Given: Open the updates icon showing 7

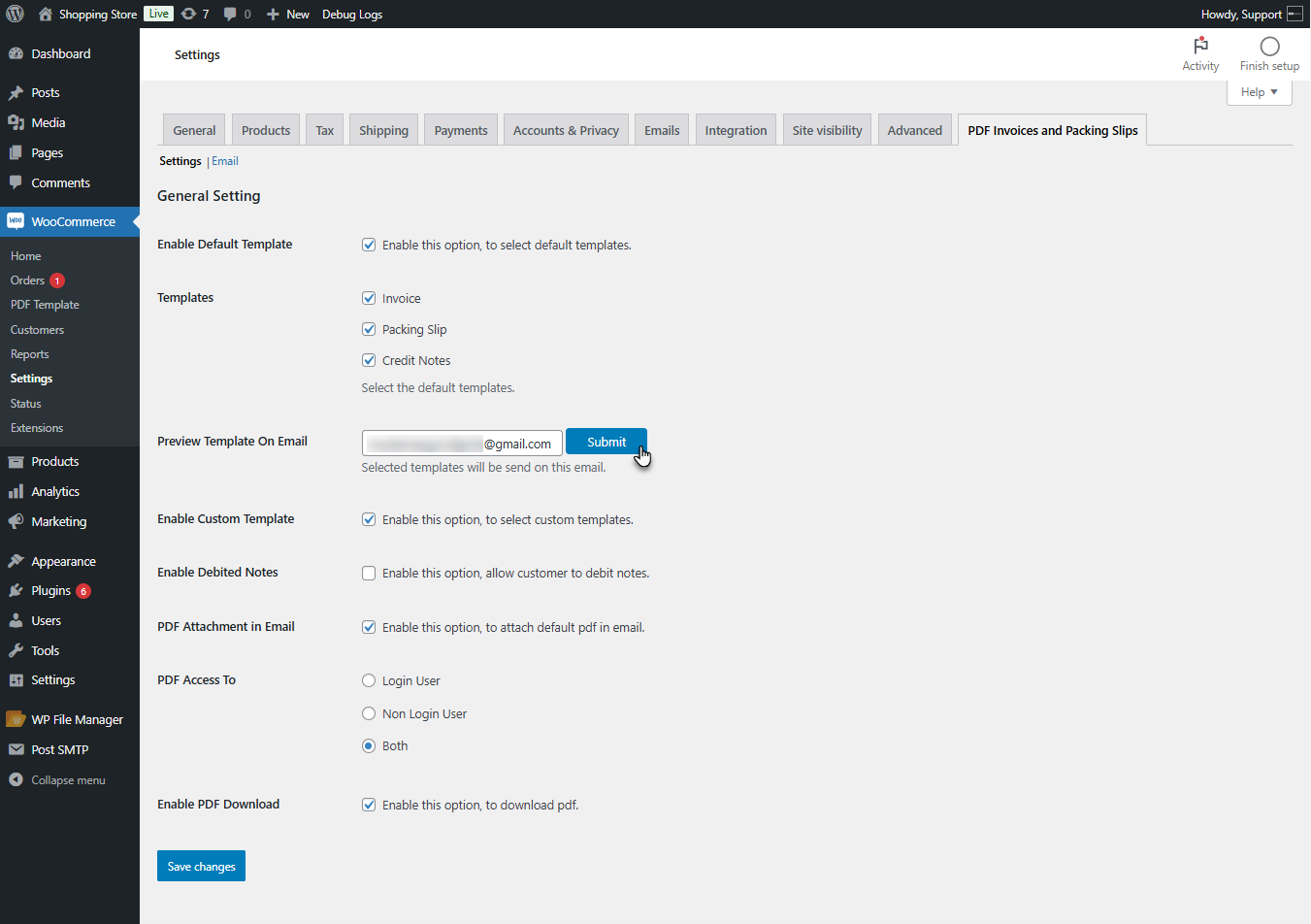Looking at the screenshot, I should coord(188,14).
